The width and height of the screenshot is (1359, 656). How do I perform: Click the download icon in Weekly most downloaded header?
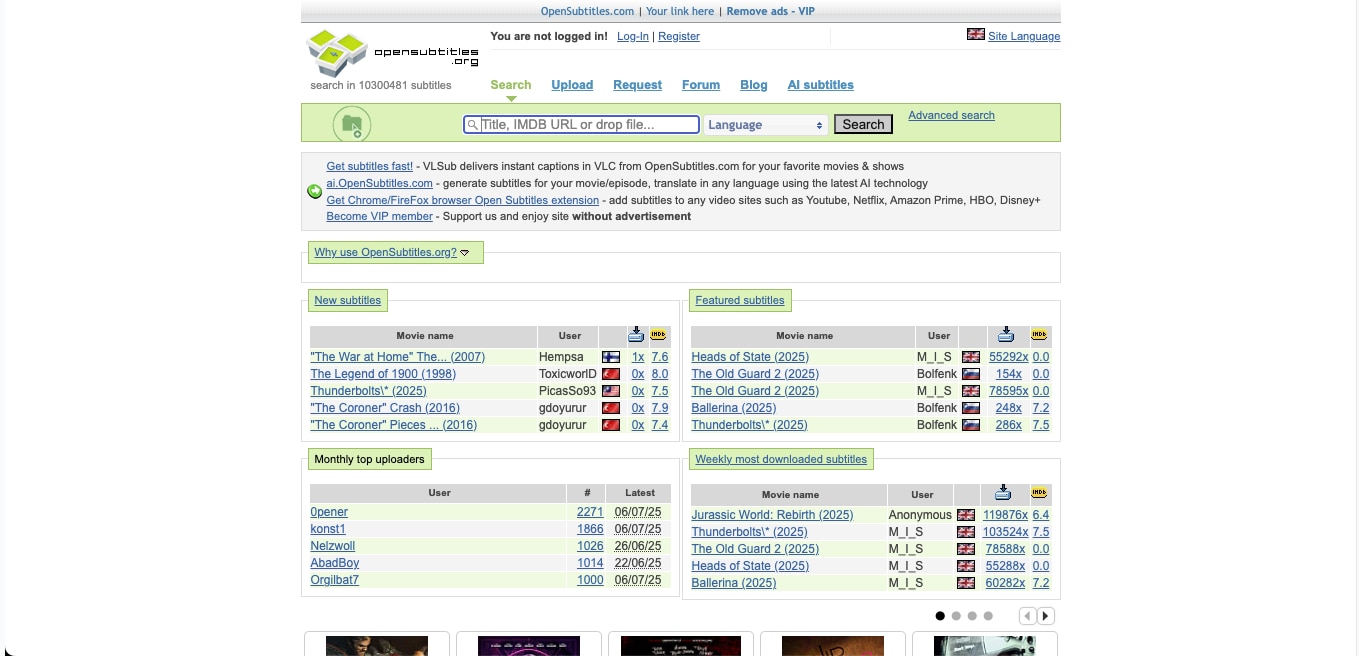1003,493
